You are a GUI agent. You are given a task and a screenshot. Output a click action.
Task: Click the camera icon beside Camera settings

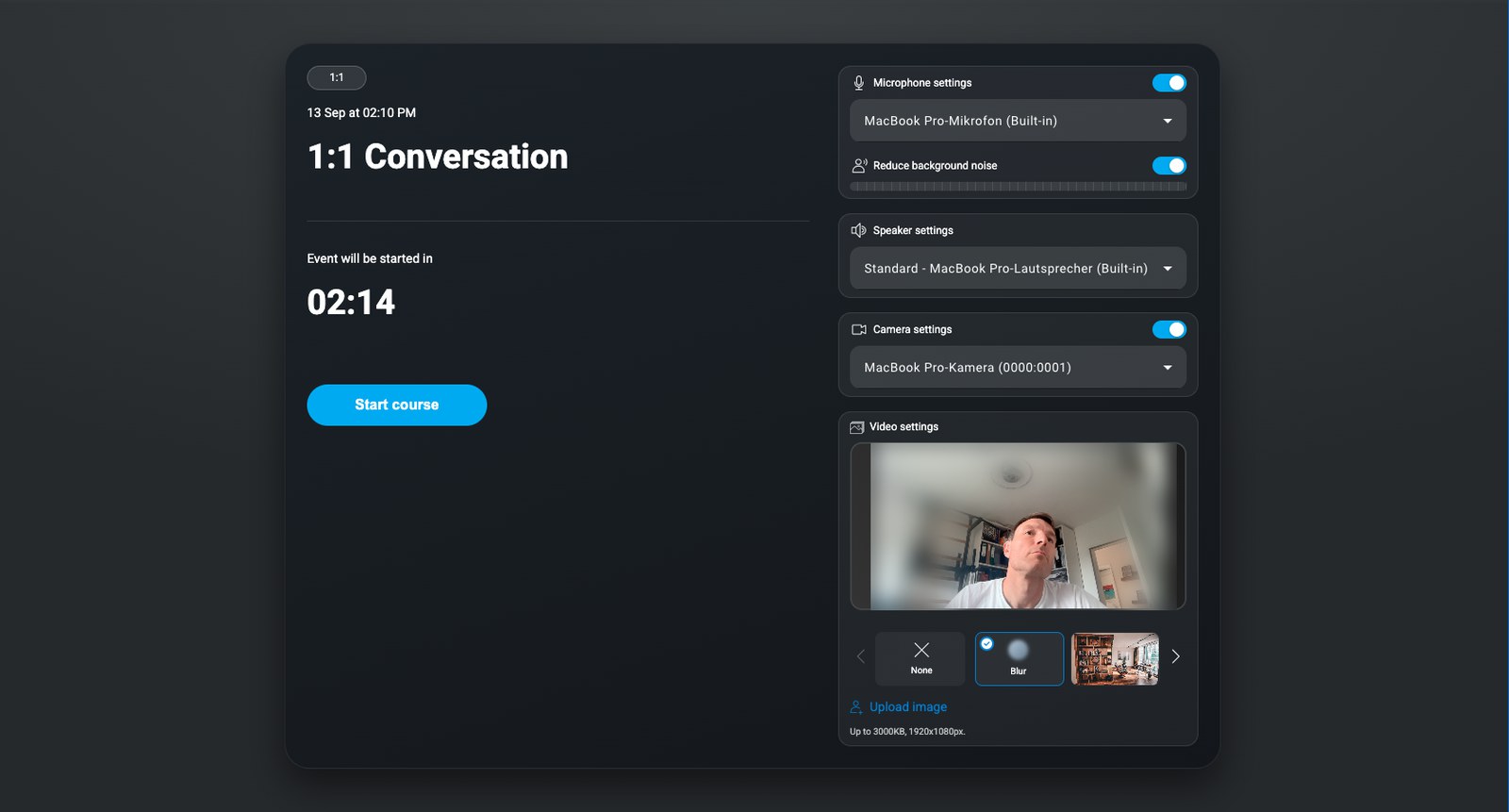tap(858, 329)
